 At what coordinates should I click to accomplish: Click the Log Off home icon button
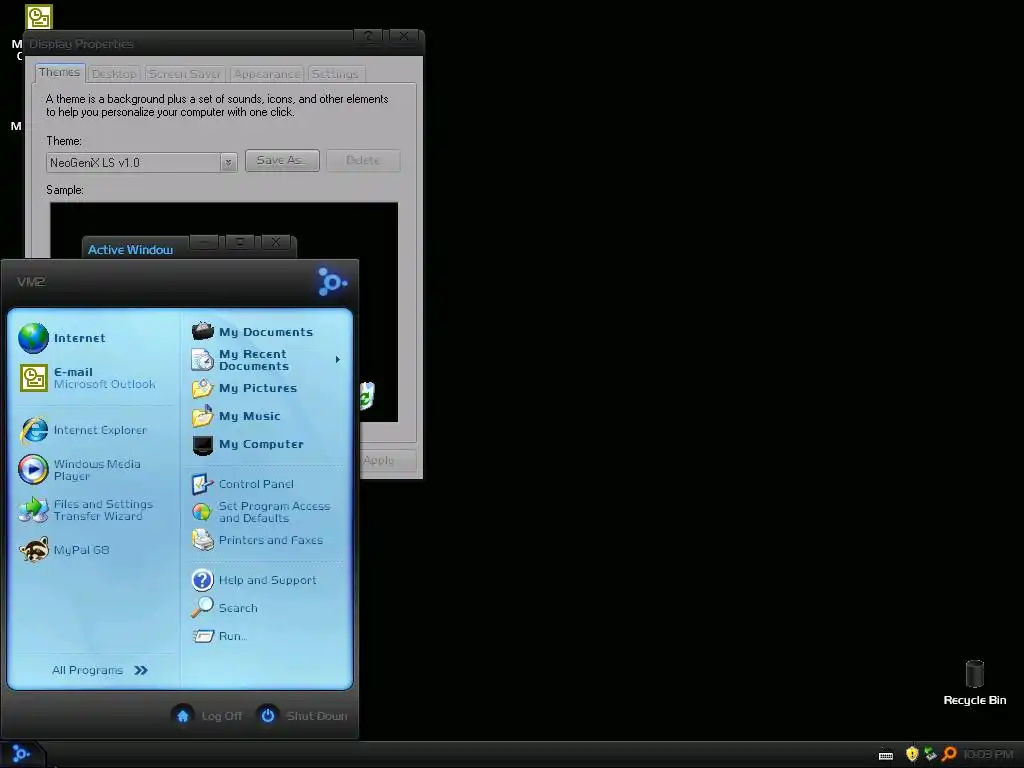[183, 716]
